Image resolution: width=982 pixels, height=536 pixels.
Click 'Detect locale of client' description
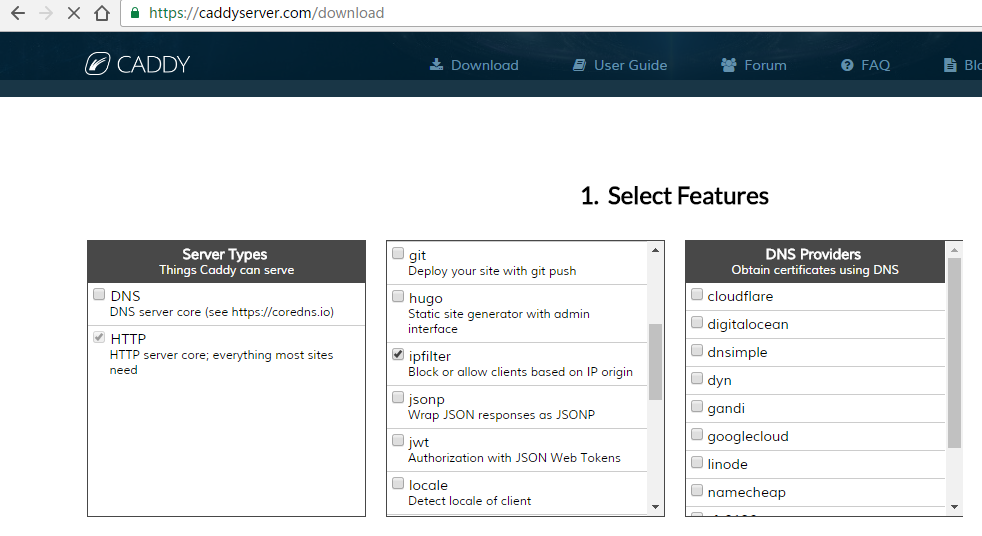tap(470, 501)
